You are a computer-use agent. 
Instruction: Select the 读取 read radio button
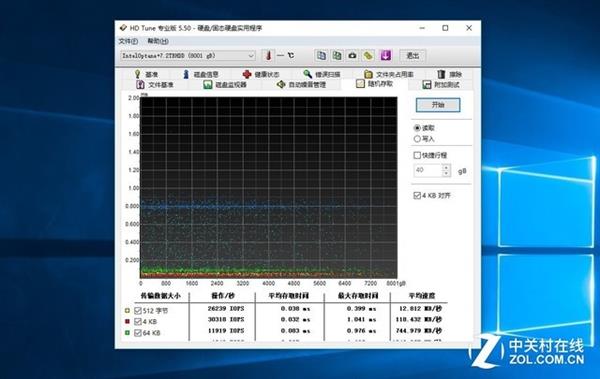pos(417,128)
